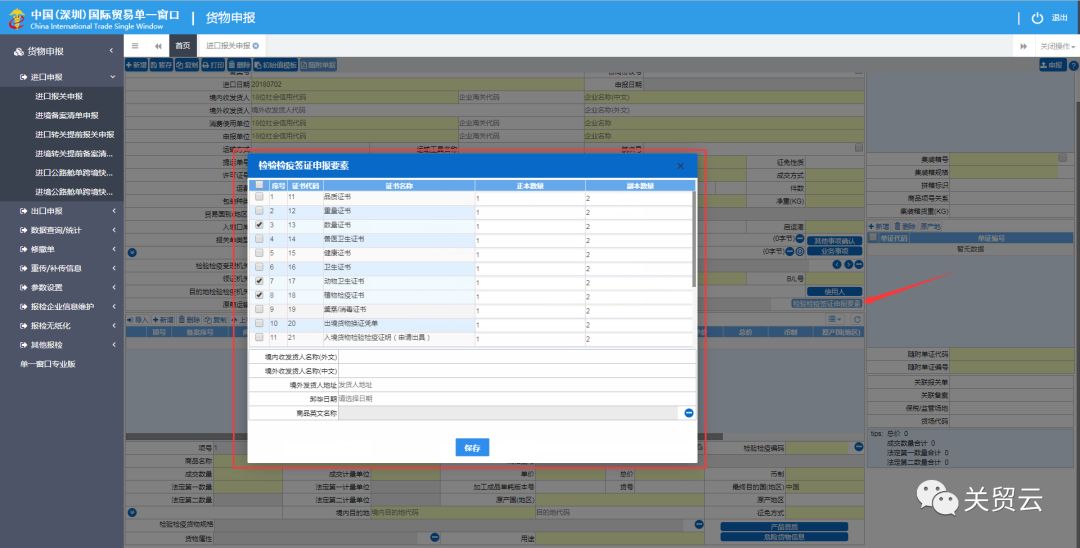Click the Single Window logo icon

(x=15, y=19)
